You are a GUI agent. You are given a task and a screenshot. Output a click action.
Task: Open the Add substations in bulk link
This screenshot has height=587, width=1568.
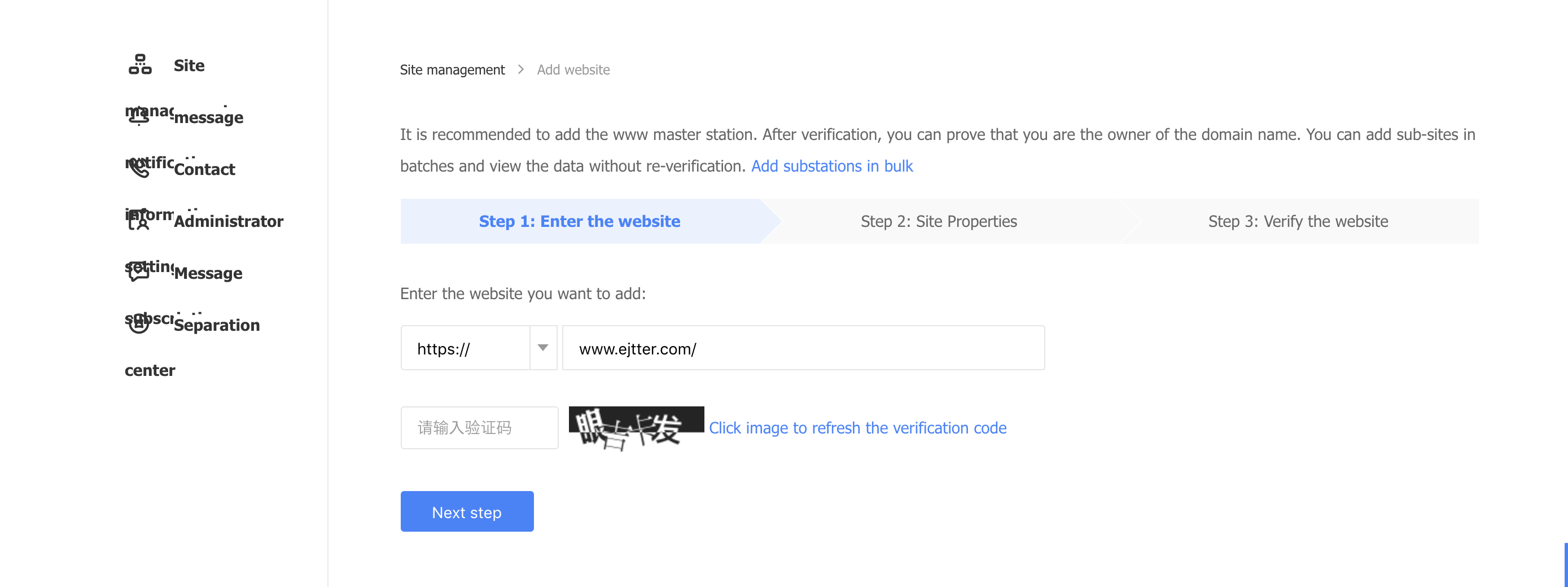[x=831, y=167]
